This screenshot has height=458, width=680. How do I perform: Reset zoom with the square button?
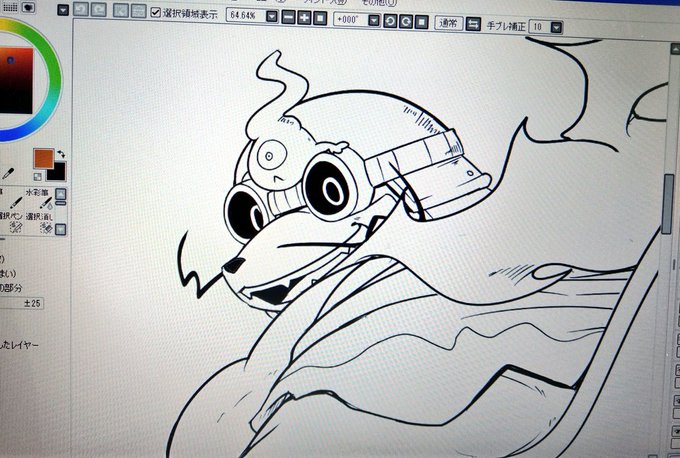tap(320, 18)
